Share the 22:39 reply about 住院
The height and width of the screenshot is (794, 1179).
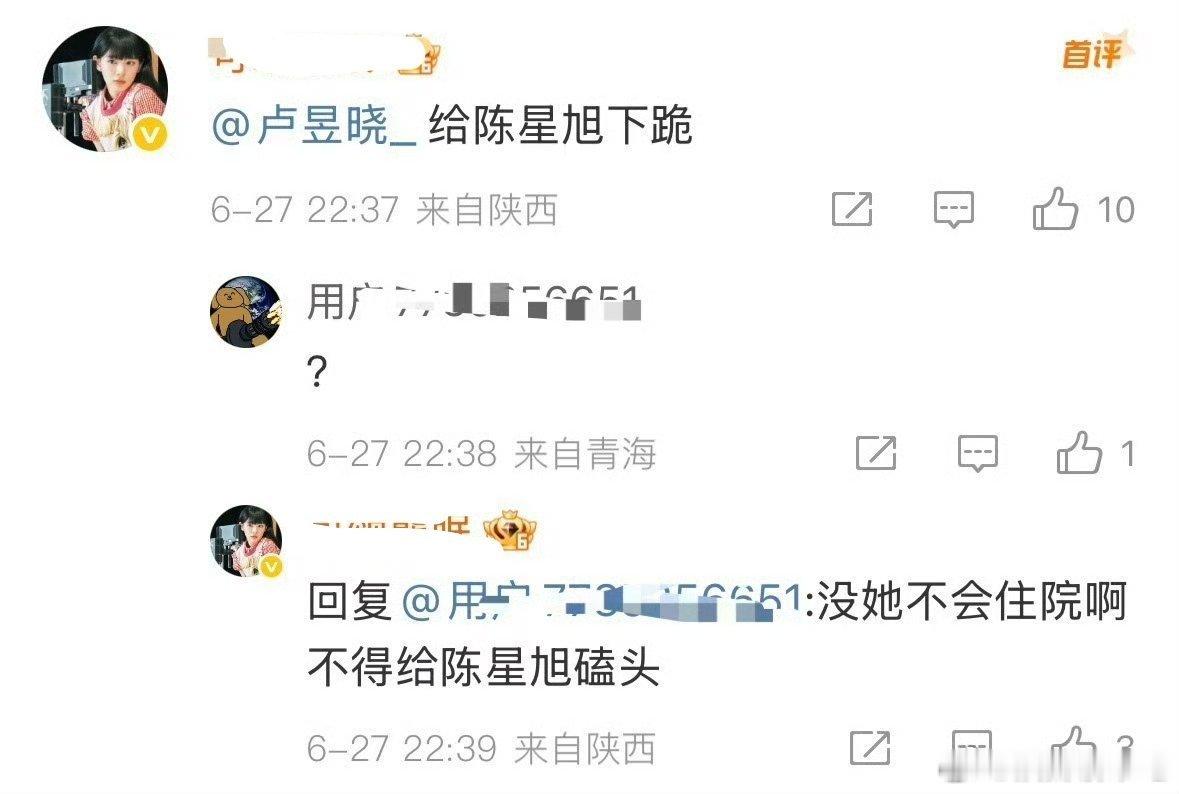point(870,747)
